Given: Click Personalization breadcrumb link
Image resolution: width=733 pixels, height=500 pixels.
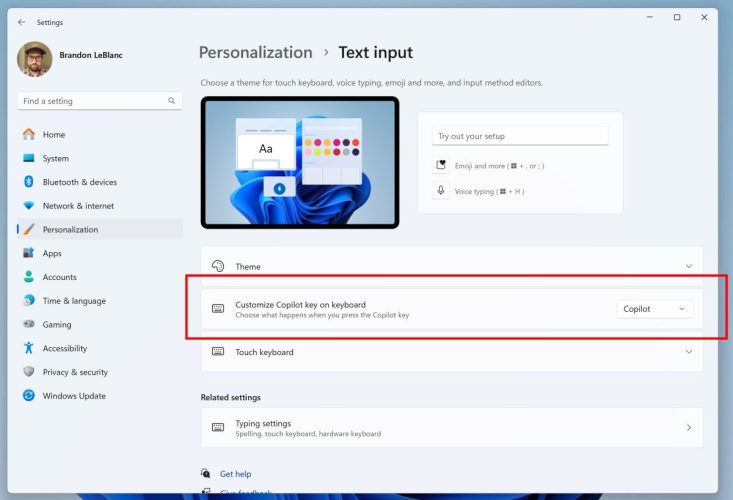Looking at the screenshot, I should point(256,52).
